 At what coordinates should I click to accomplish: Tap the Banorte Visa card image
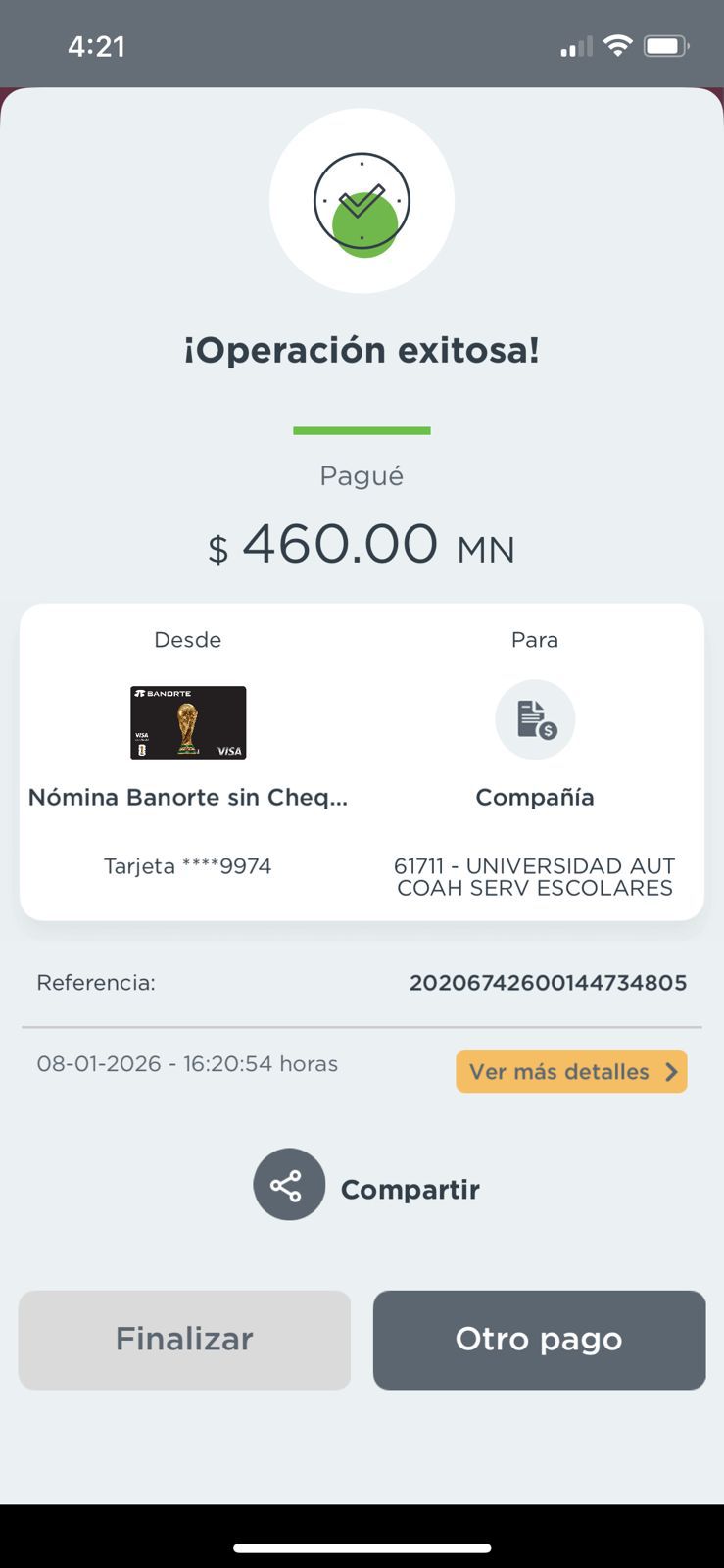pyautogui.click(x=188, y=722)
